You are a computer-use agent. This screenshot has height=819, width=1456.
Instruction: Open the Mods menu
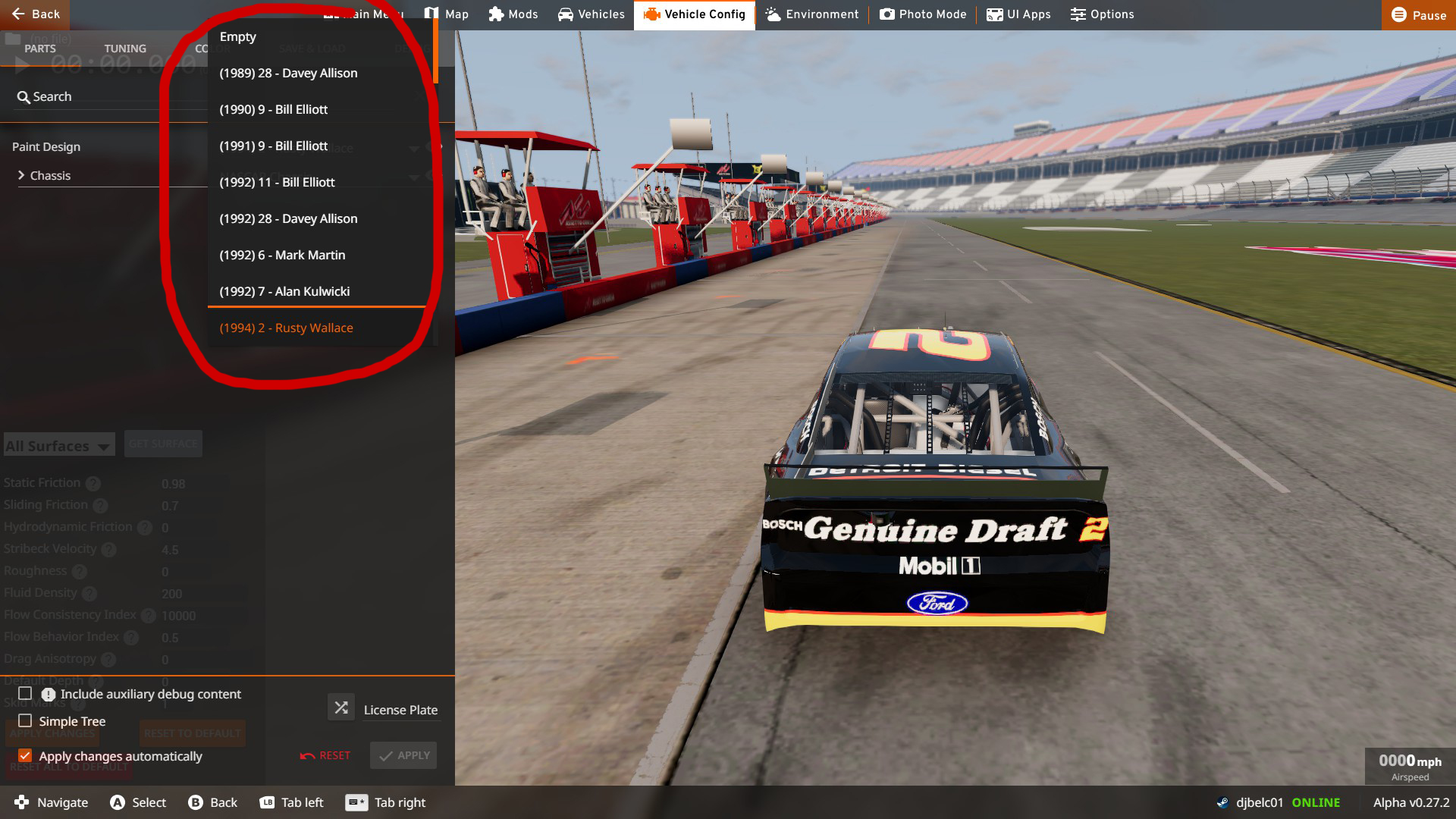[513, 14]
